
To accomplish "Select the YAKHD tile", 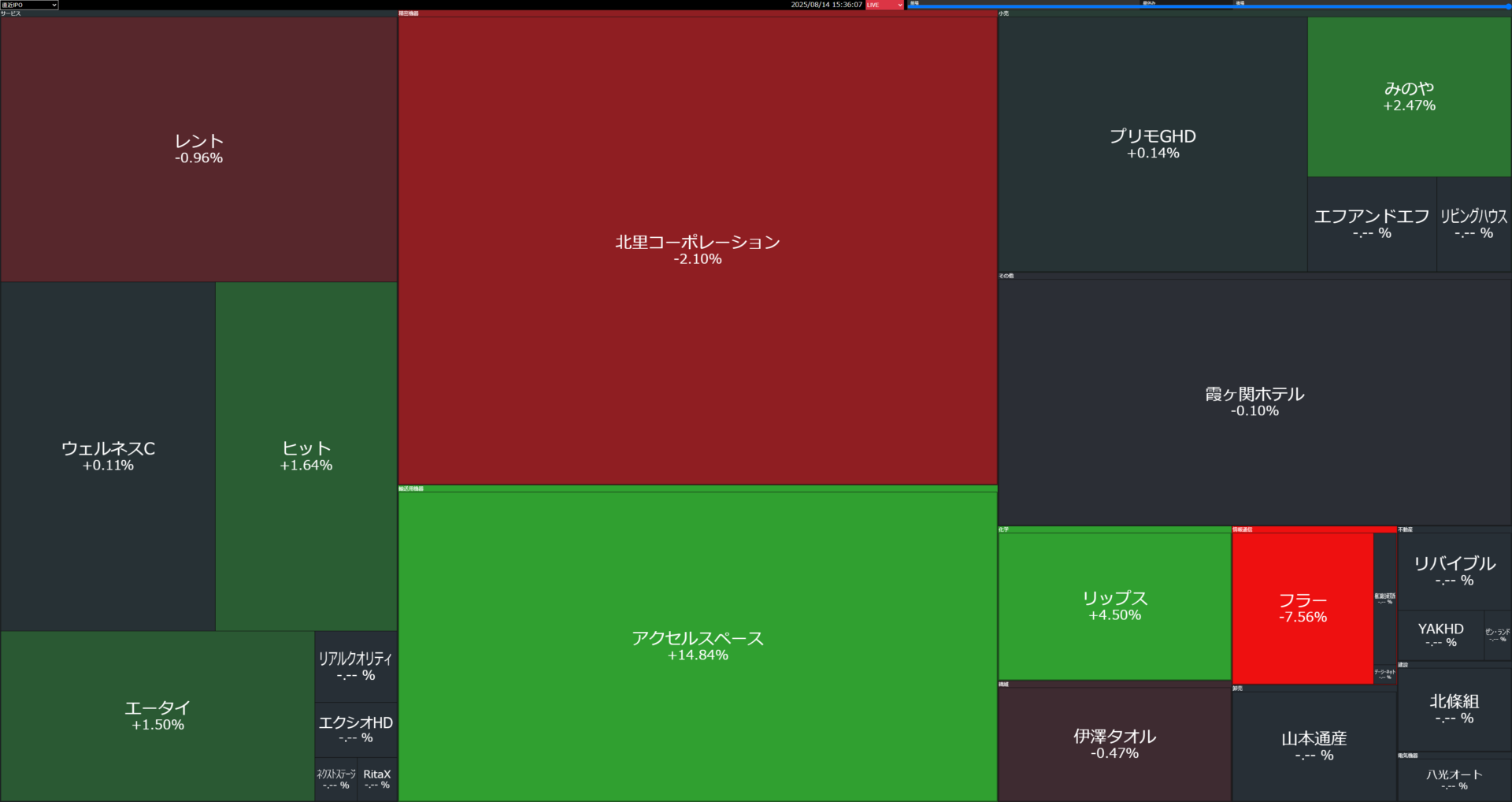I will 1441,635.
